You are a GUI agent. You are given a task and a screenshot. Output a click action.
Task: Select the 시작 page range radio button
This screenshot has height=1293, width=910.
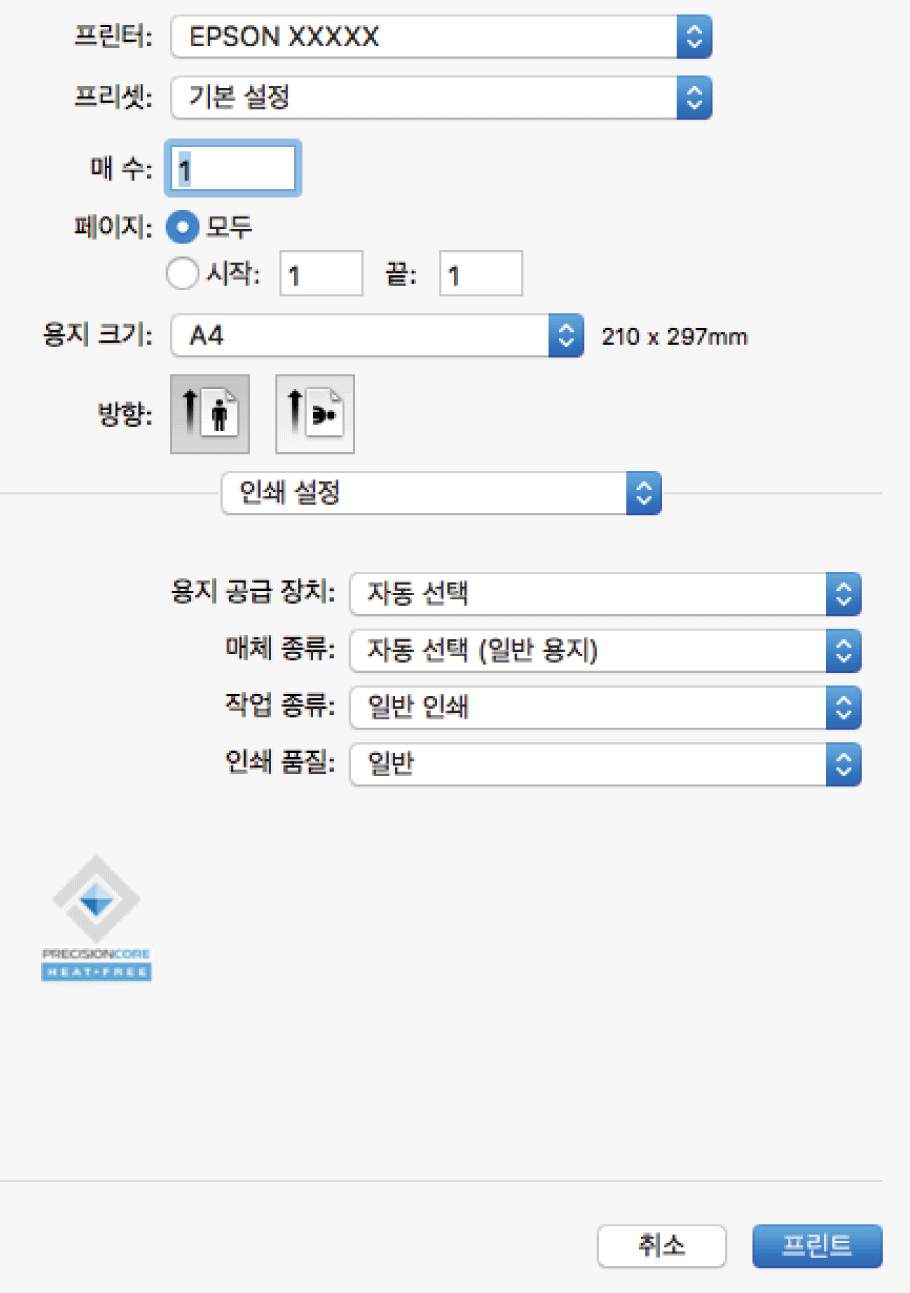[183, 274]
